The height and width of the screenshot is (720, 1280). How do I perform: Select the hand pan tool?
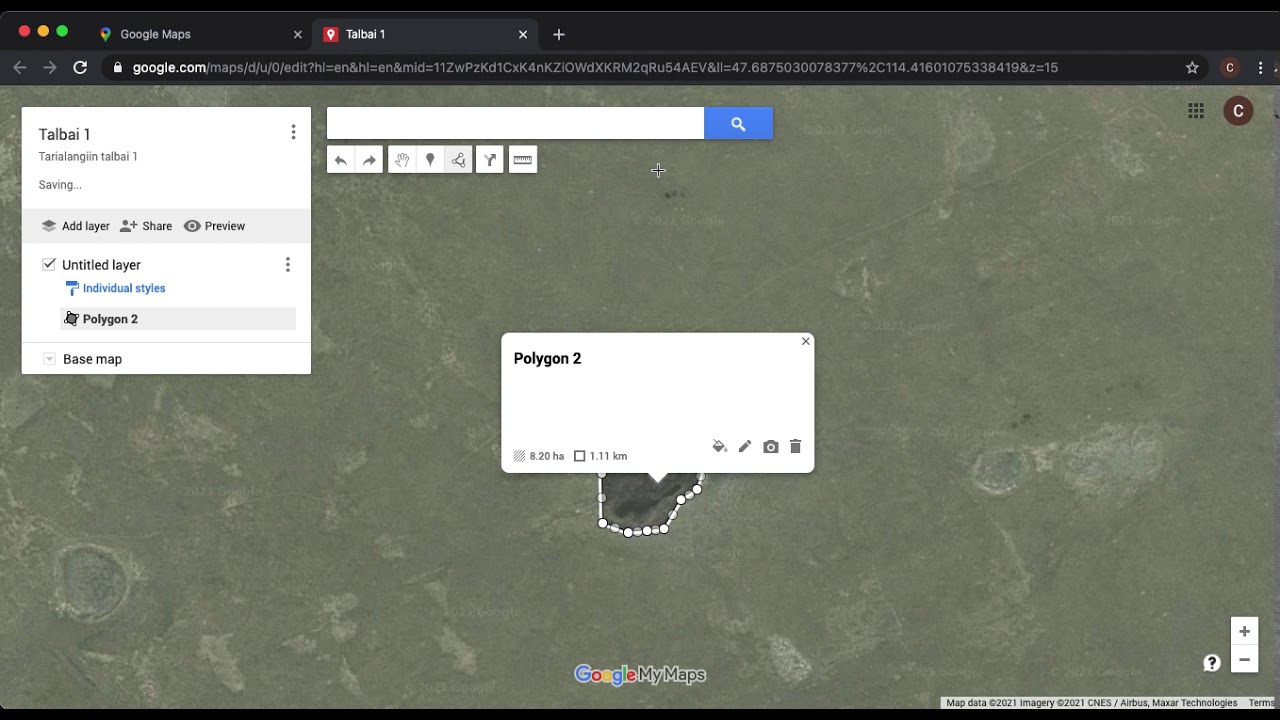401,160
